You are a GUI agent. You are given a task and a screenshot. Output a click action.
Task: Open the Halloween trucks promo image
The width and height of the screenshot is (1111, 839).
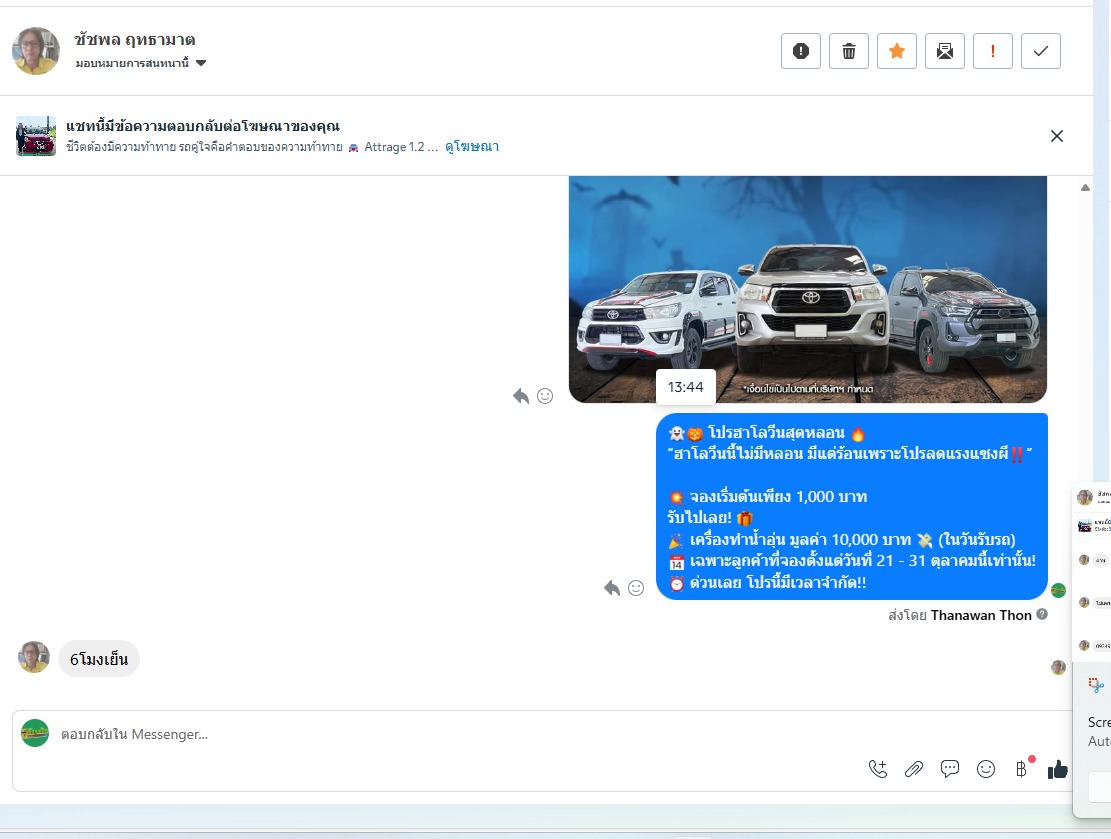(x=807, y=290)
